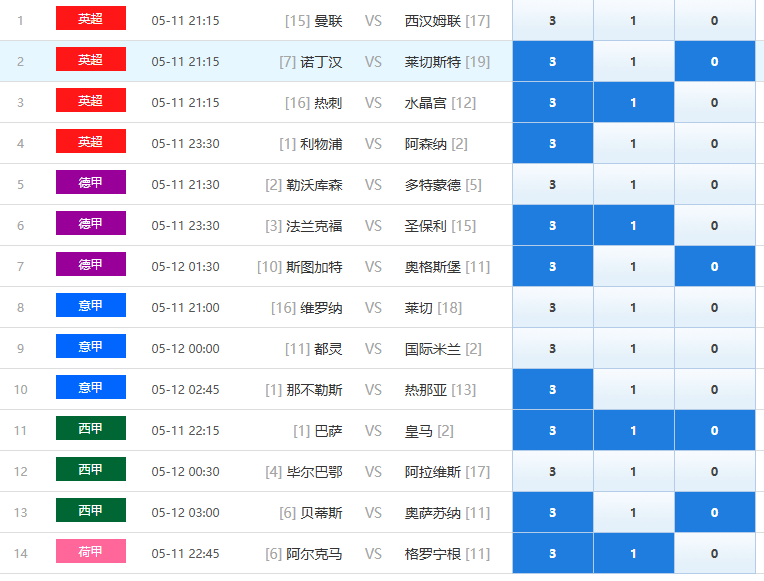Select loss (0) for 热刺 vs 水晶宫
This screenshot has height=581, width=764.
(715, 102)
